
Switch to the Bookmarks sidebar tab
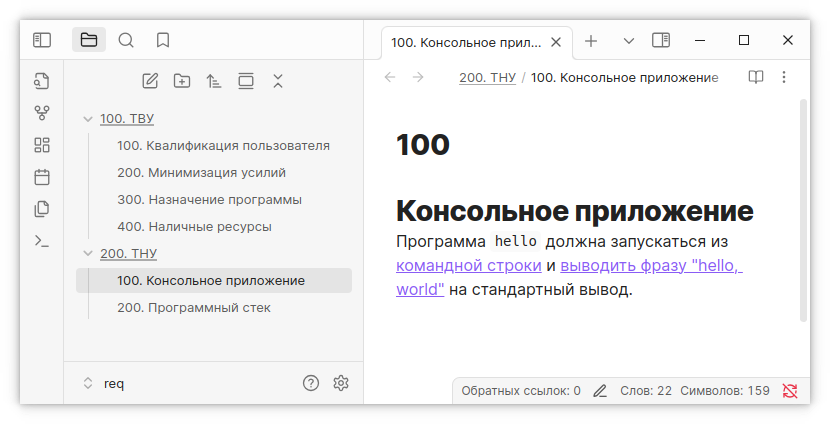pyautogui.click(x=163, y=40)
